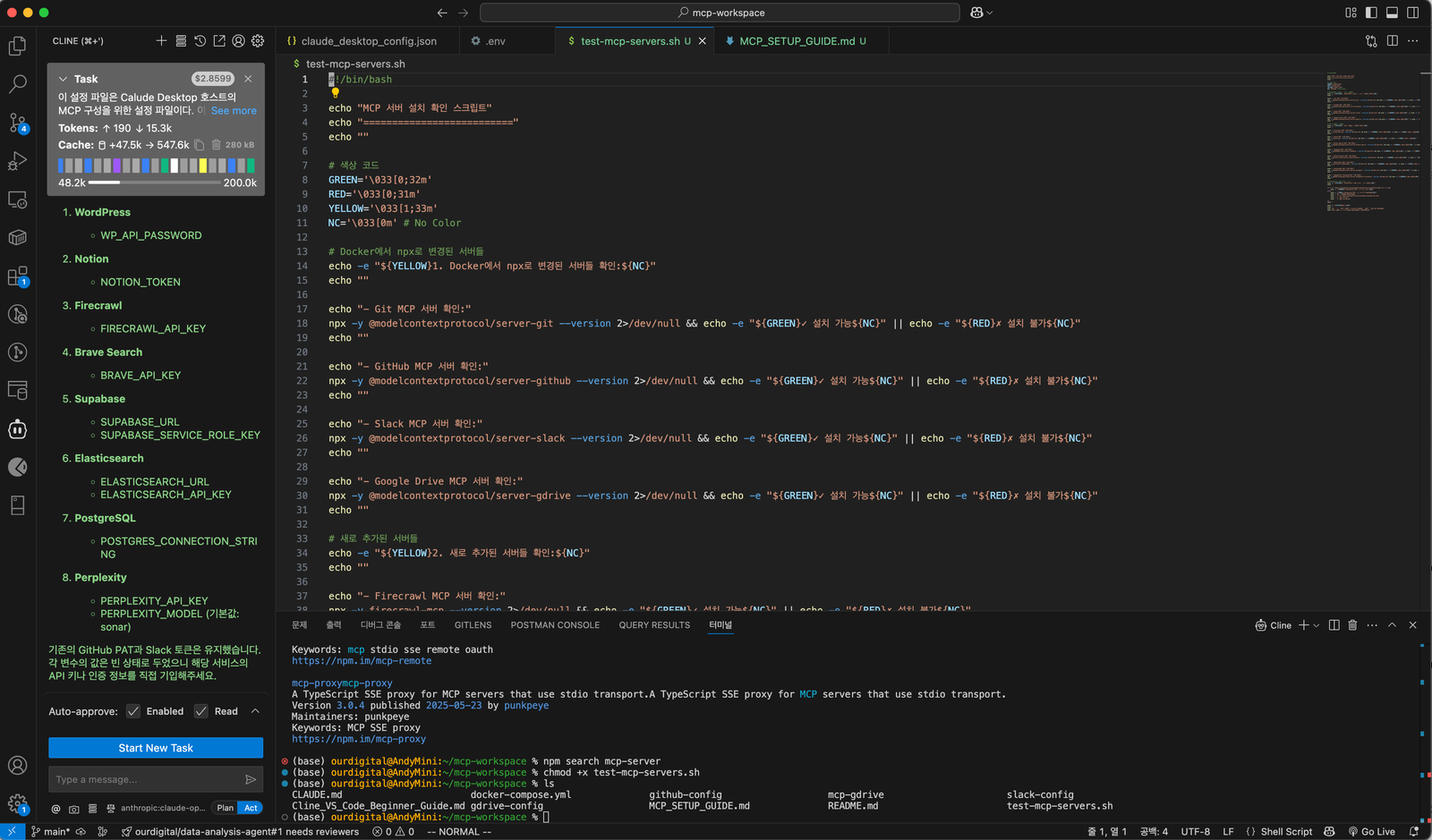Kill the terminal using the trash icon
Image resolution: width=1432 pixels, height=840 pixels.
[x=1352, y=625]
